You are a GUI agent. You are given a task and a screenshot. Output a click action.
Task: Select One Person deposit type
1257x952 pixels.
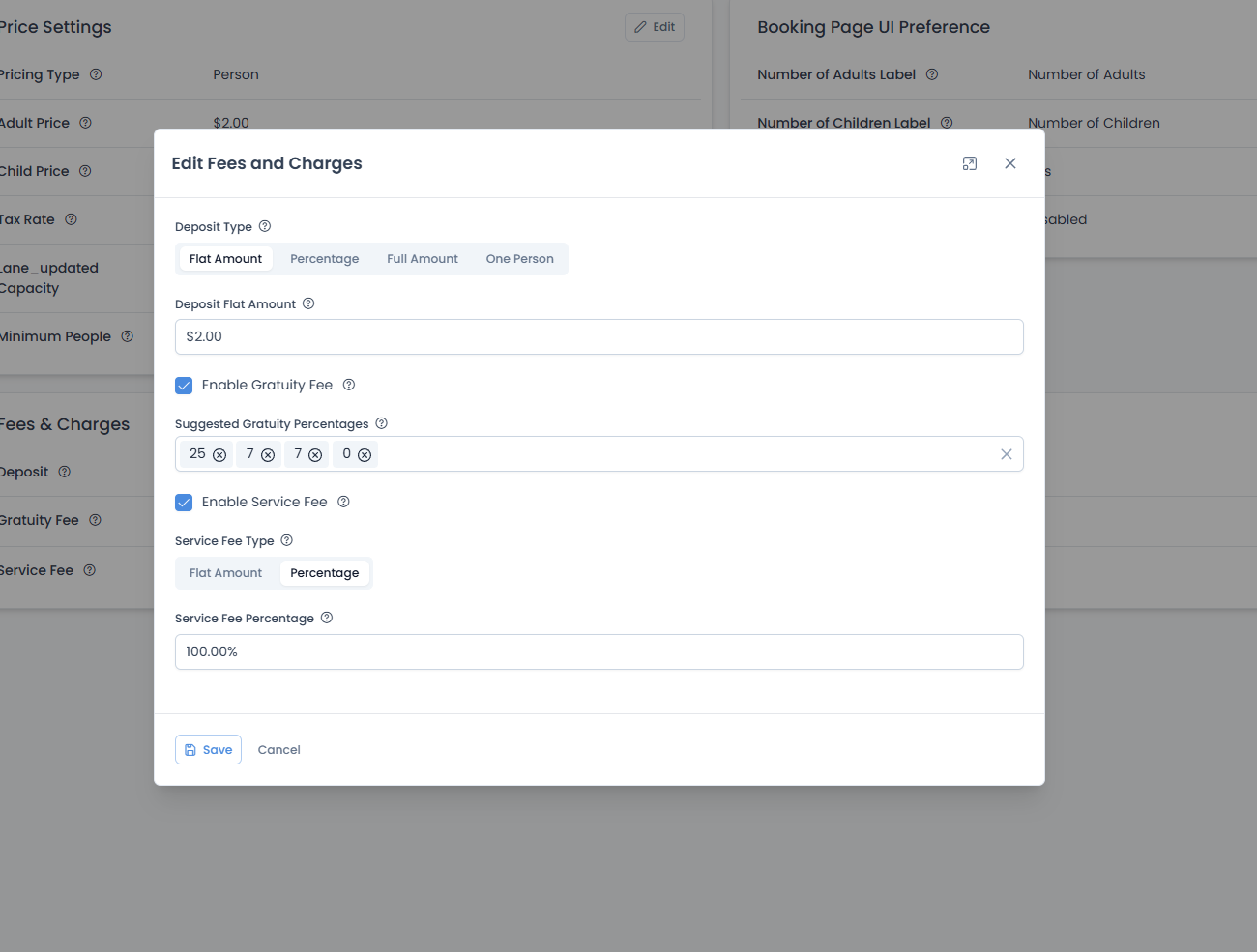pyautogui.click(x=520, y=259)
